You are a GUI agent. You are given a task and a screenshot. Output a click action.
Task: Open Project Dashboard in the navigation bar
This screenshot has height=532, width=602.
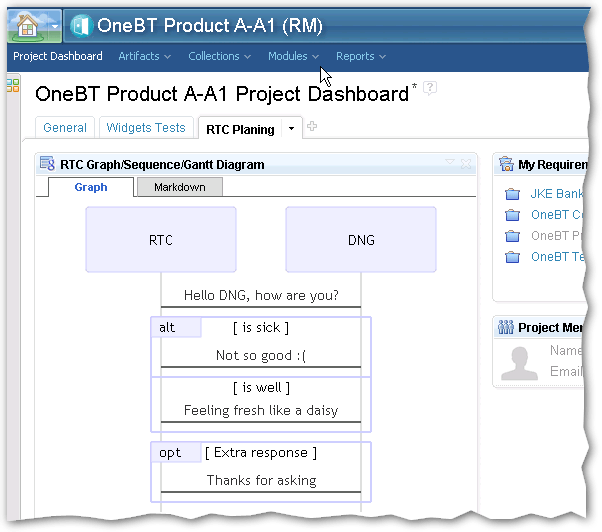58,56
